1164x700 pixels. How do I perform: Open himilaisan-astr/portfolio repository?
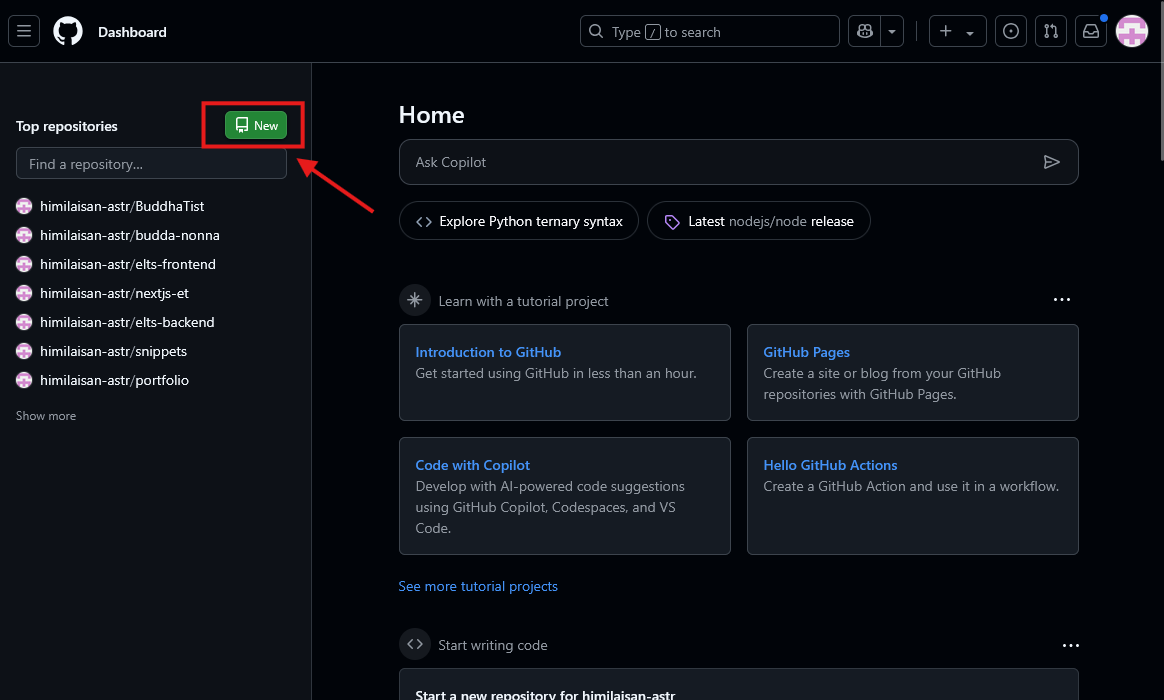[114, 380]
